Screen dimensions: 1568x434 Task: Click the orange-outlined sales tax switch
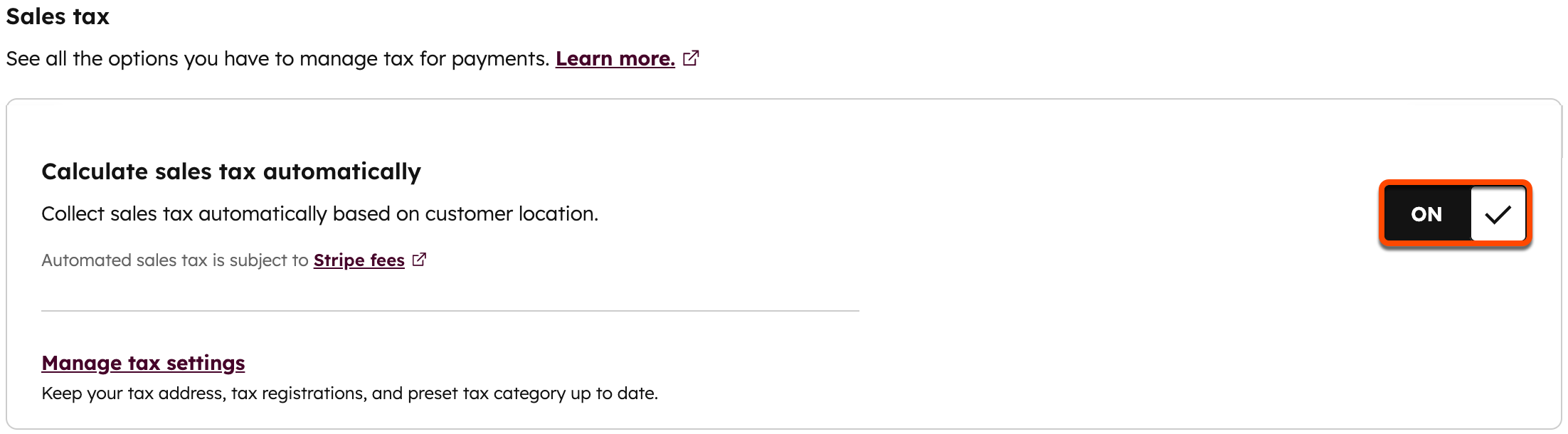click(1455, 214)
